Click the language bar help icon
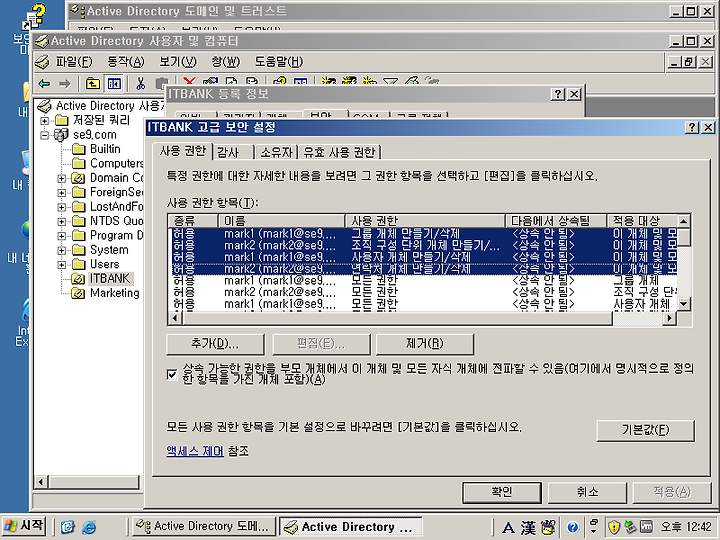Screen dimensions: 720x540 pyautogui.click(x=572, y=527)
